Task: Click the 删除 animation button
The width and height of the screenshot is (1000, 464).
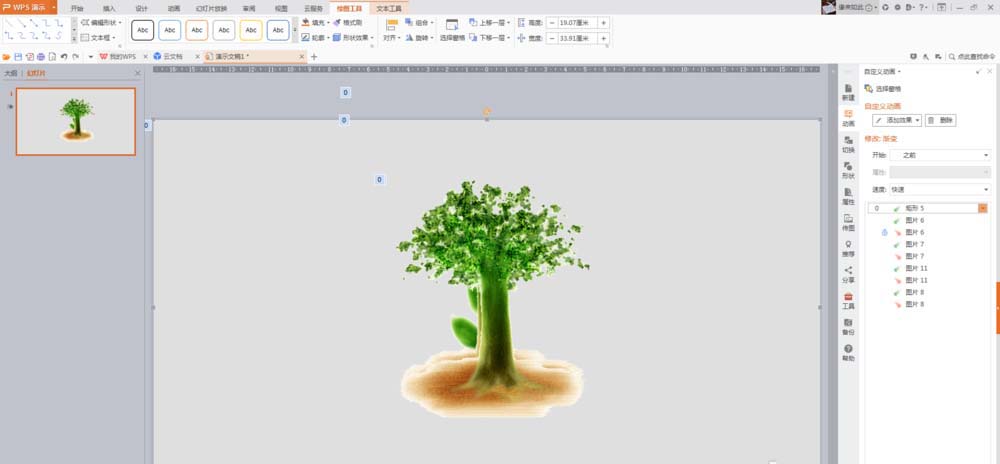Action: (x=941, y=120)
